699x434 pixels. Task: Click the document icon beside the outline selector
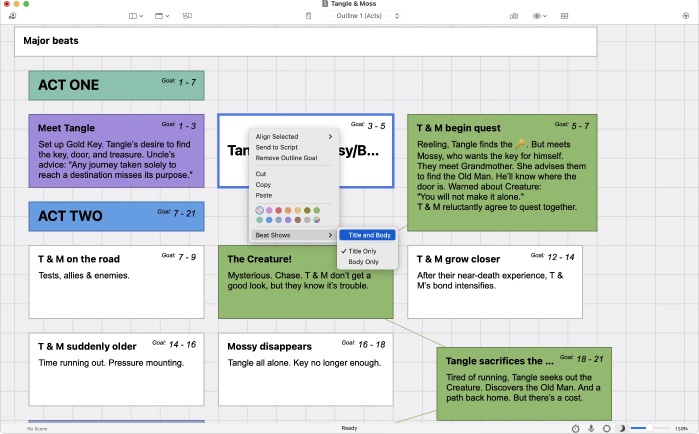point(309,16)
